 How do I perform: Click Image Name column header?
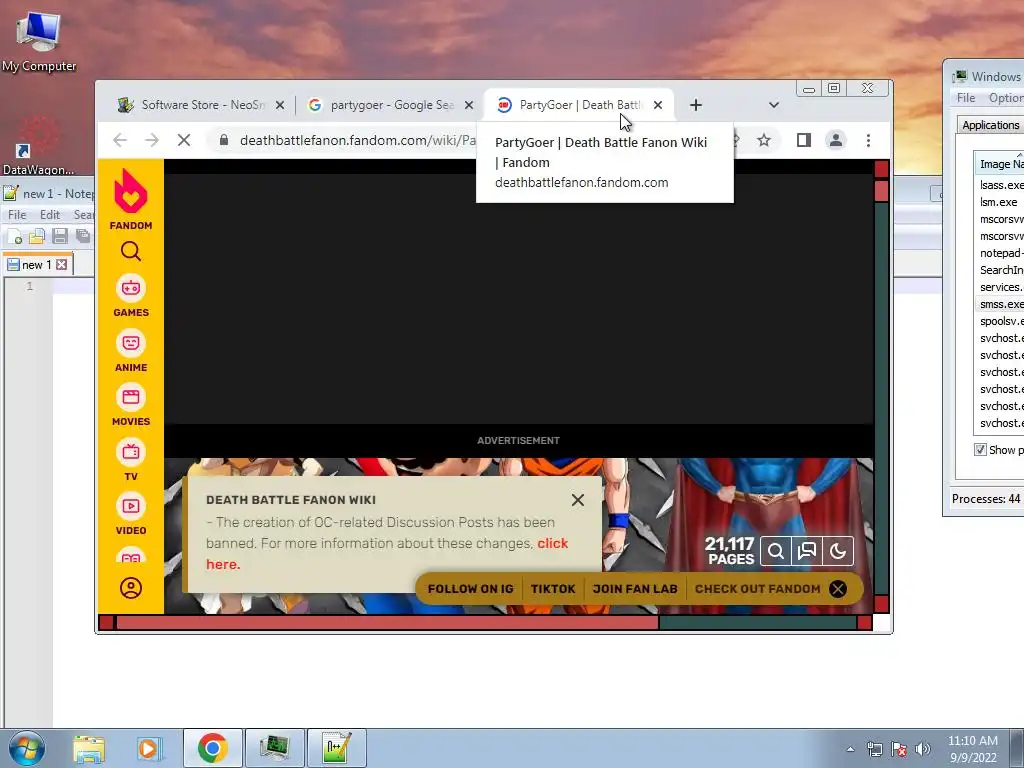[x=1000, y=165]
